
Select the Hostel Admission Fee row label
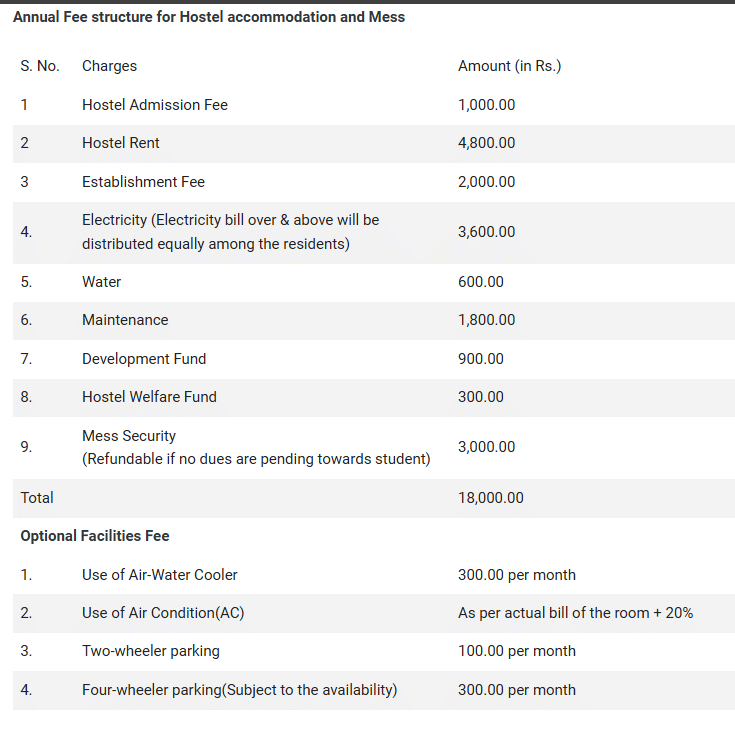[155, 105]
